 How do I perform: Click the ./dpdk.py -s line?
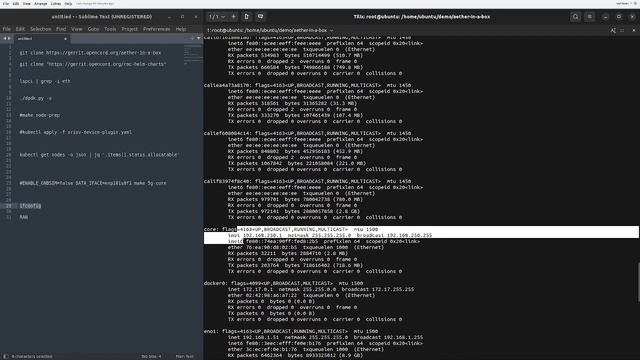point(36,98)
